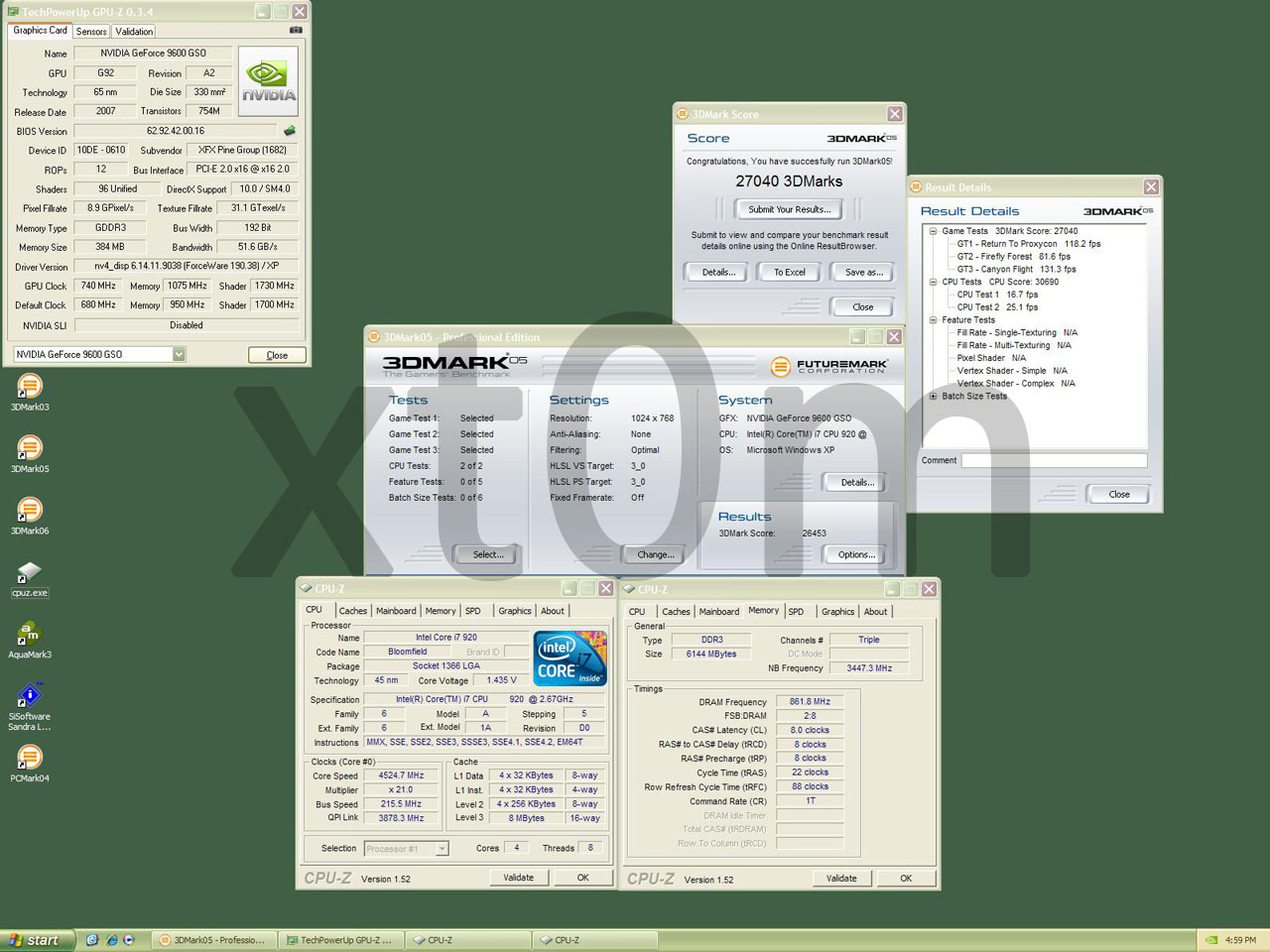
Task: Open the PCMark04 desktop shortcut
Action: 30,765
